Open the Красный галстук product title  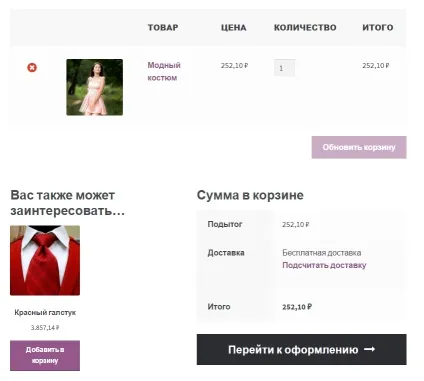tap(45, 313)
